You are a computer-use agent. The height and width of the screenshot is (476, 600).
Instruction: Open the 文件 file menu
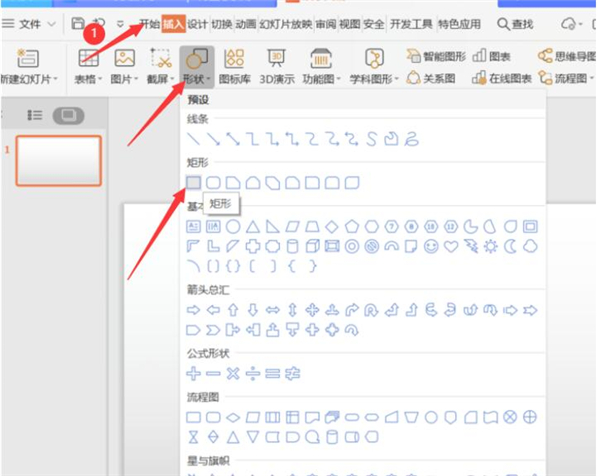(31, 23)
